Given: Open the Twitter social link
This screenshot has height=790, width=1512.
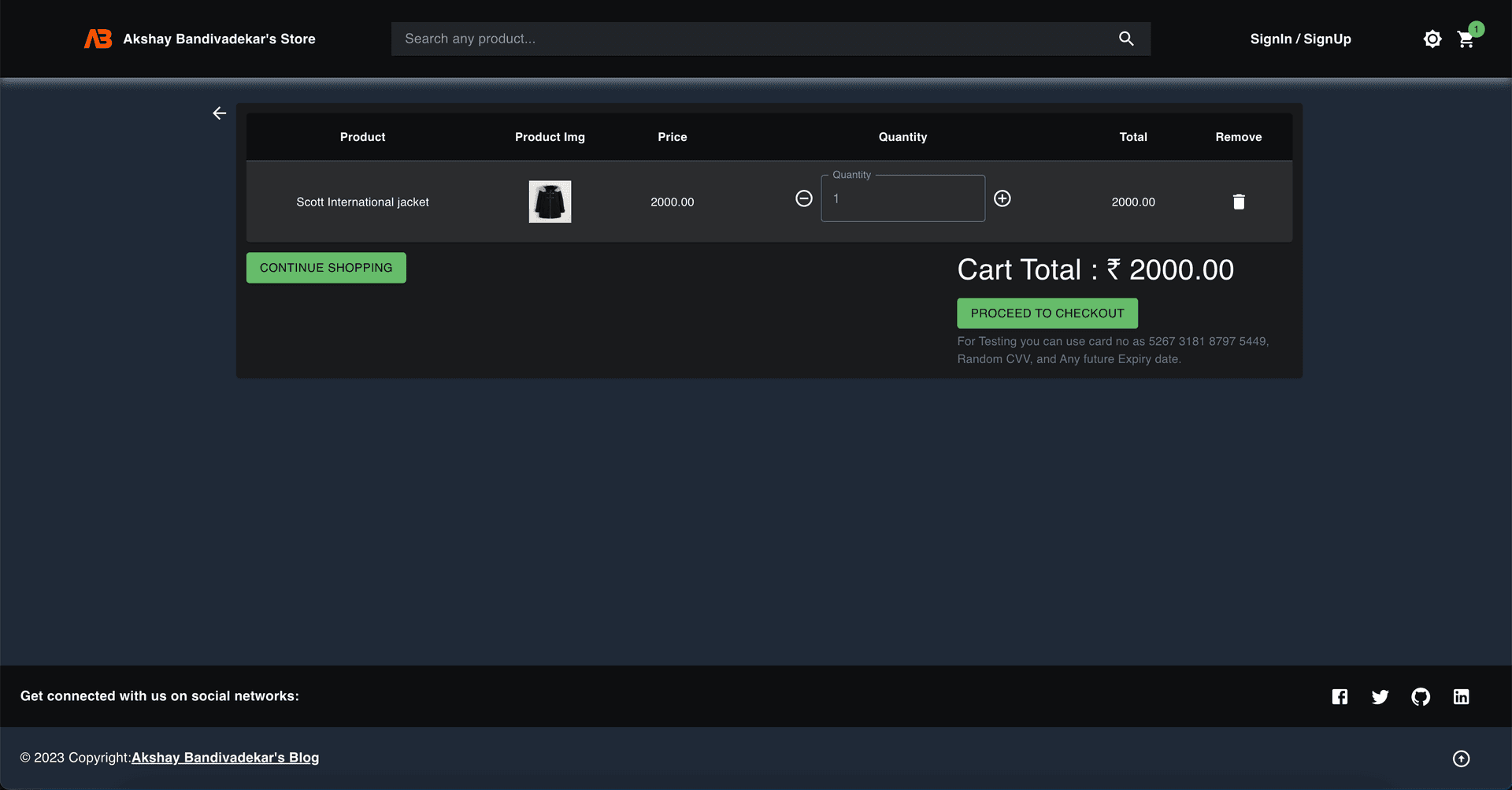Looking at the screenshot, I should click(1380, 696).
